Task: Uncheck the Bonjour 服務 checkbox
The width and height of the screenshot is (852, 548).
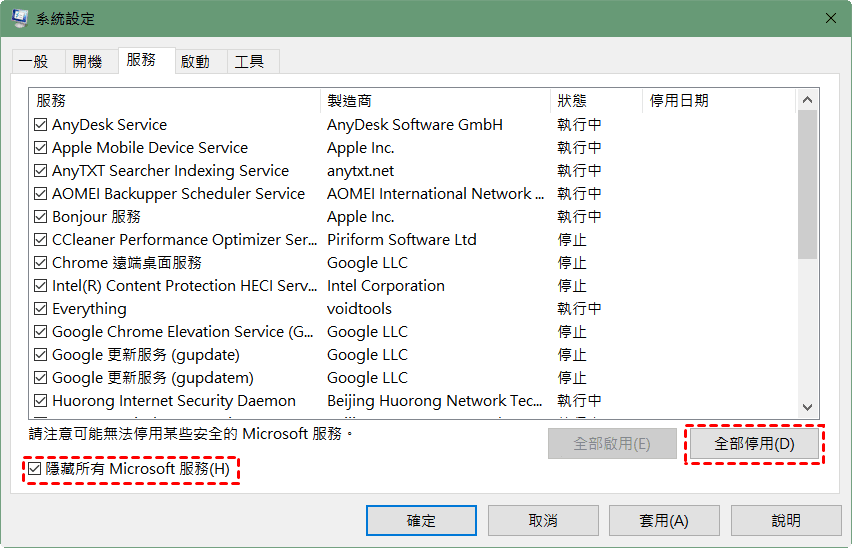Action: pyautogui.click(x=40, y=217)
